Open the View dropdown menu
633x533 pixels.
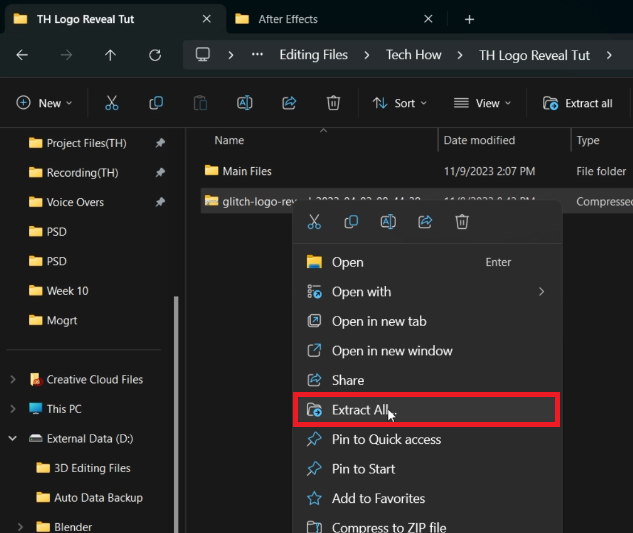(482, 103)
